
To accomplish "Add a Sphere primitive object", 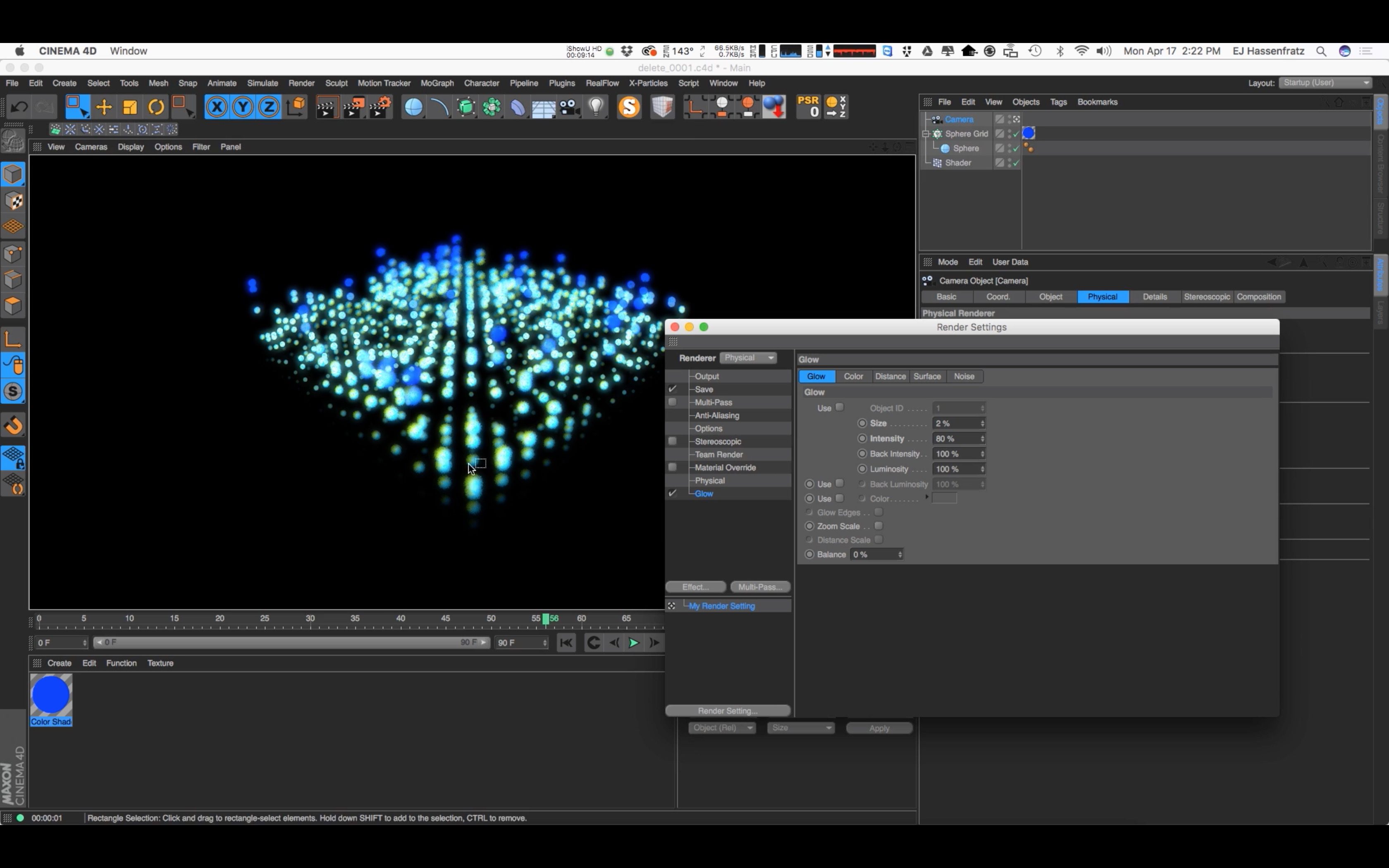I will pos(413,107).
